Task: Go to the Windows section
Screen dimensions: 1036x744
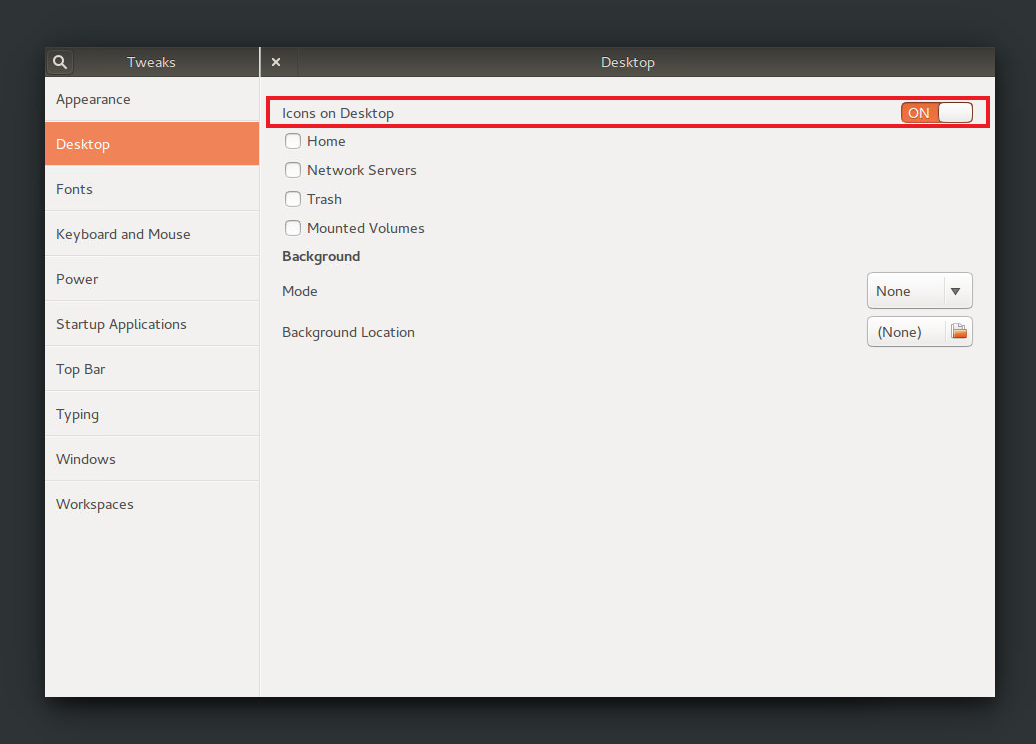Action: [152, 459]
